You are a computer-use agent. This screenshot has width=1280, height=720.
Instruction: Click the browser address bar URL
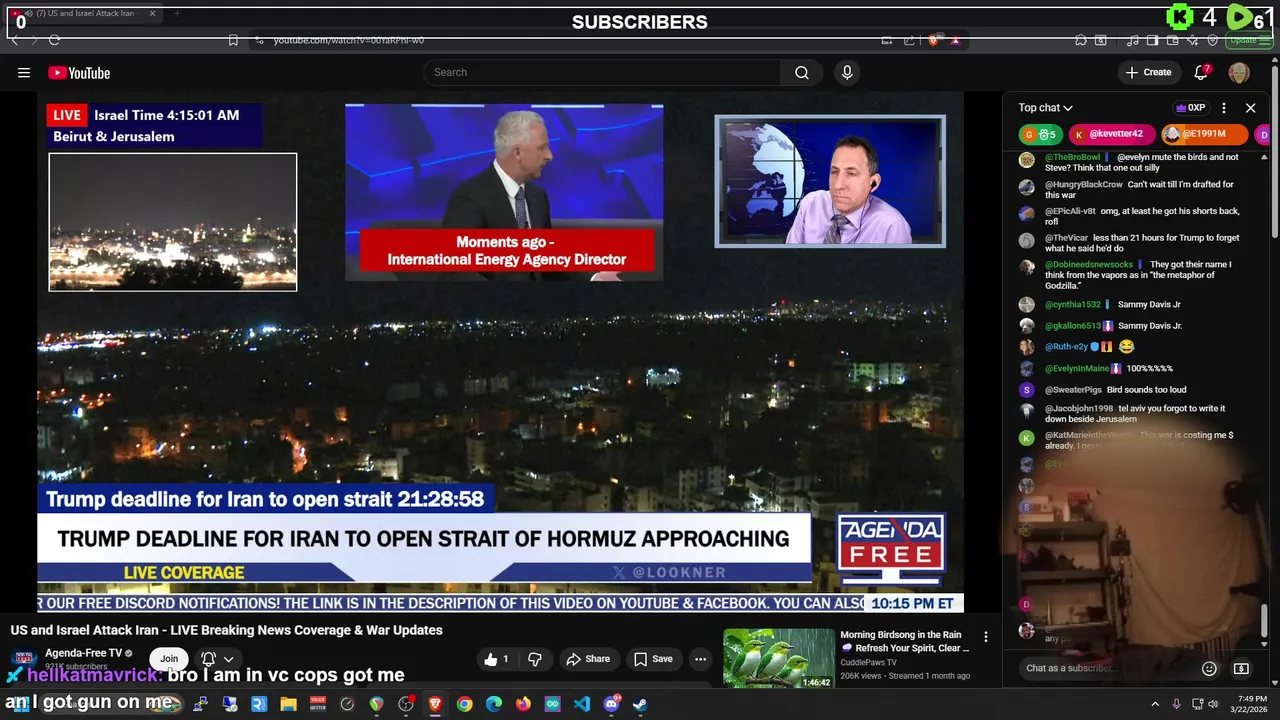pos(349,40)
